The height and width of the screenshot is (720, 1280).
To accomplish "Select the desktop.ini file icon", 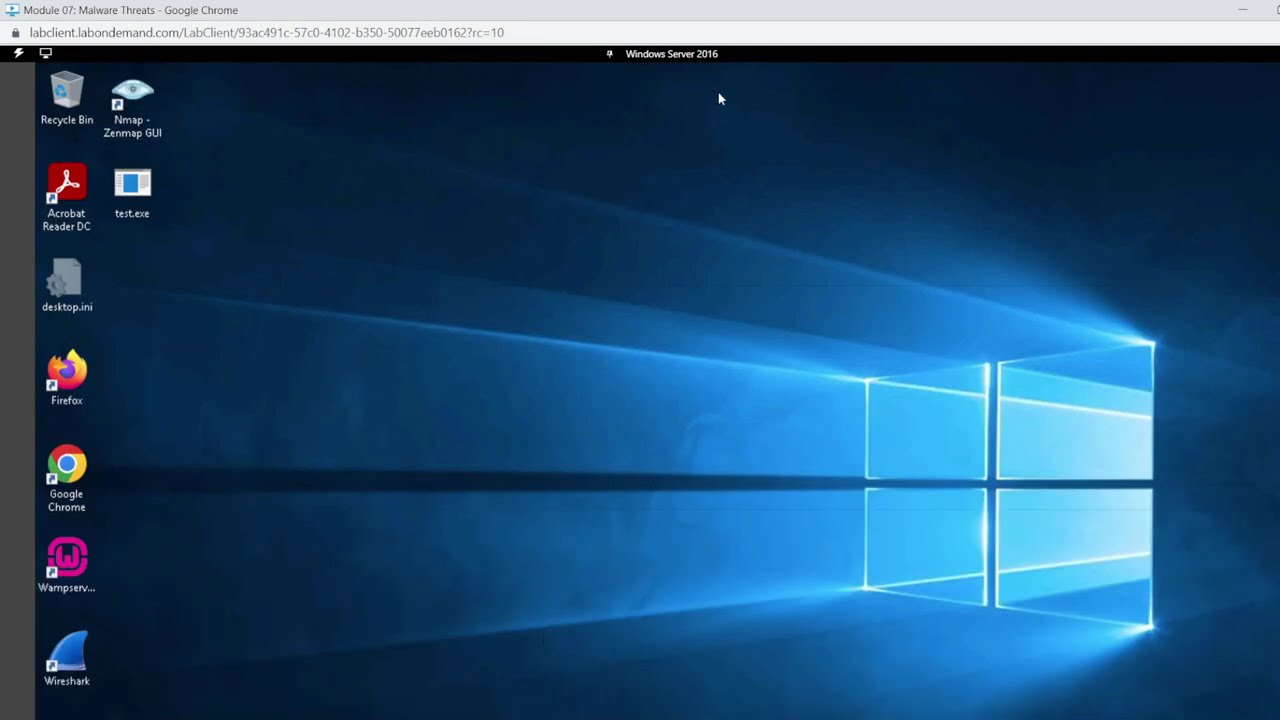I will coord(67,285).
